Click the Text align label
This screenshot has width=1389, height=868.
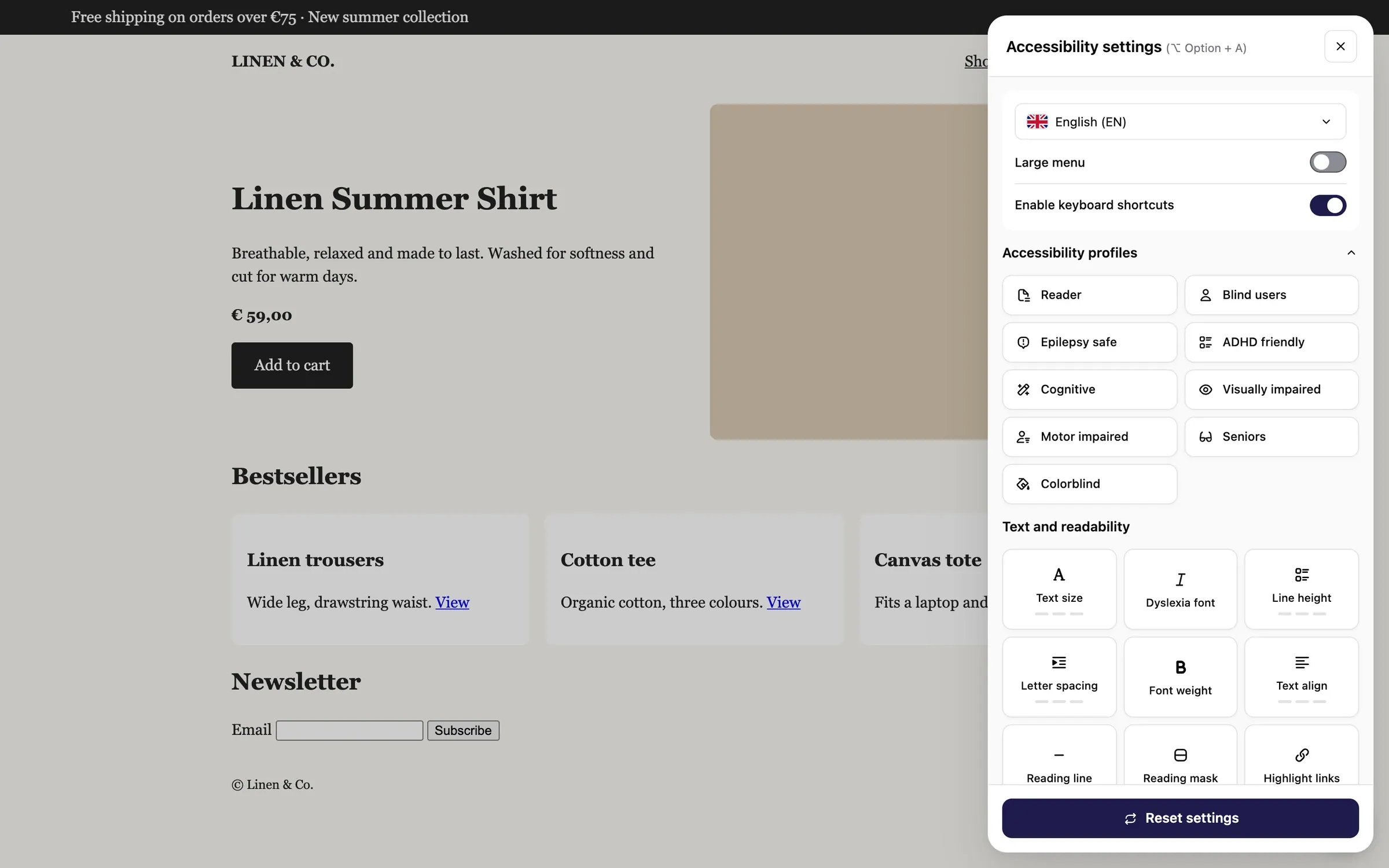(1302, 686)
